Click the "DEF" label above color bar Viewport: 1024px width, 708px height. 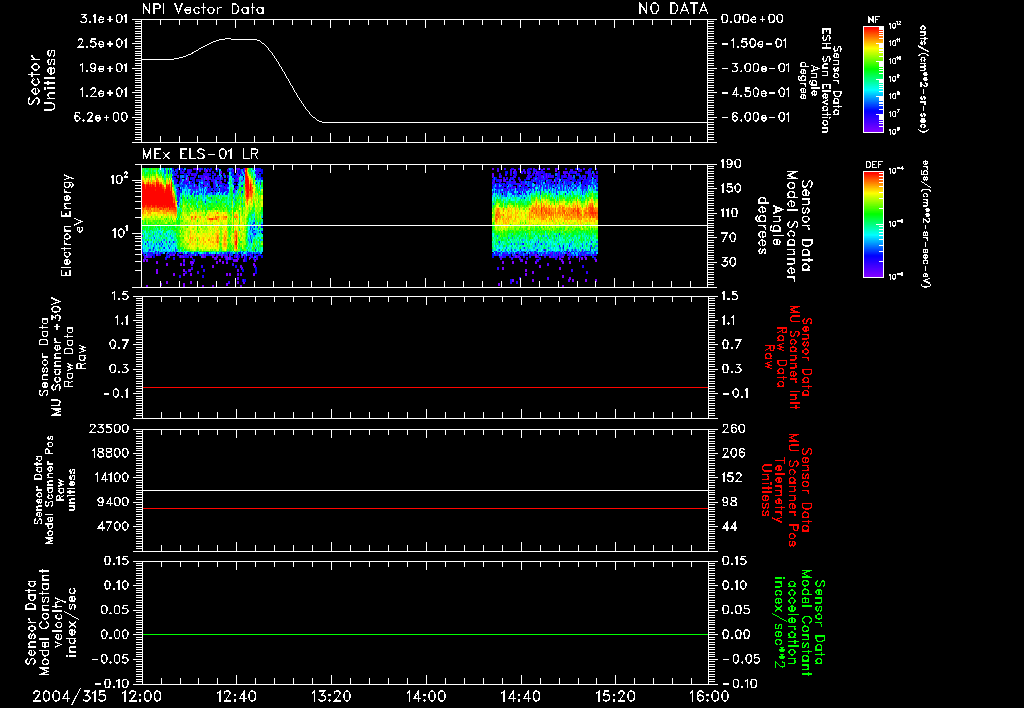[x=874, y=165]
